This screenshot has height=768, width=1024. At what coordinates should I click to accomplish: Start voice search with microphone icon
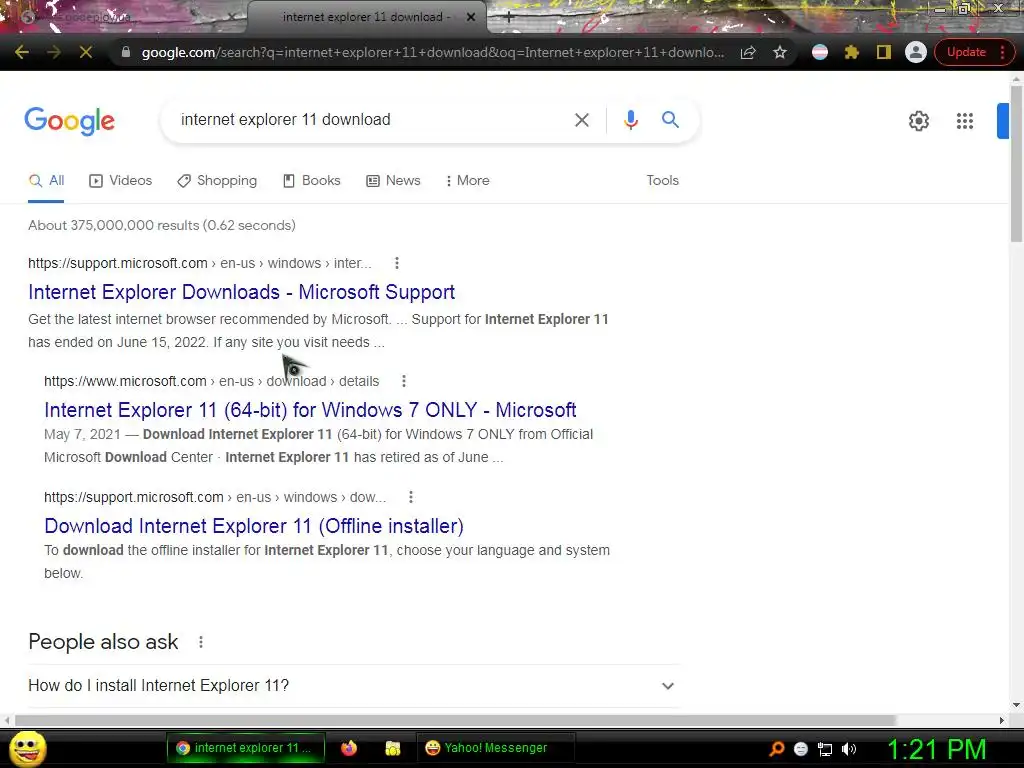pyautogui.click(x=630, y=120)
